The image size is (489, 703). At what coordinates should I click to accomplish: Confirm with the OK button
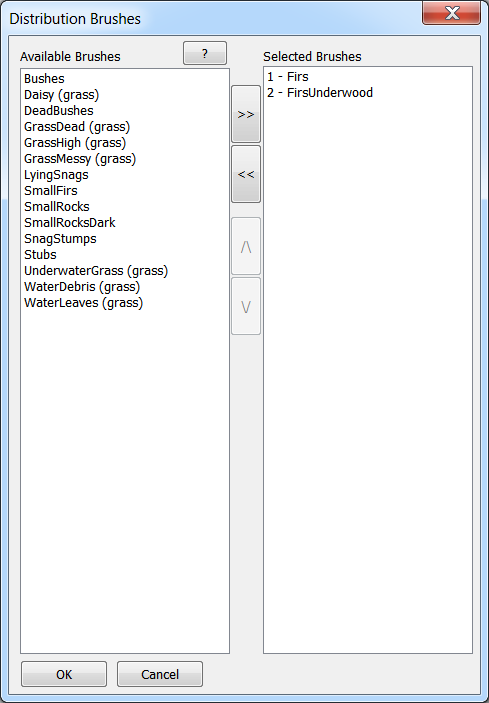click(x=64, y=674)
